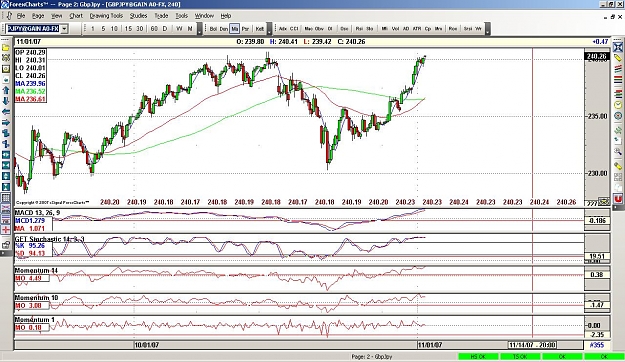Add the Adx study

tap(283, 29)
